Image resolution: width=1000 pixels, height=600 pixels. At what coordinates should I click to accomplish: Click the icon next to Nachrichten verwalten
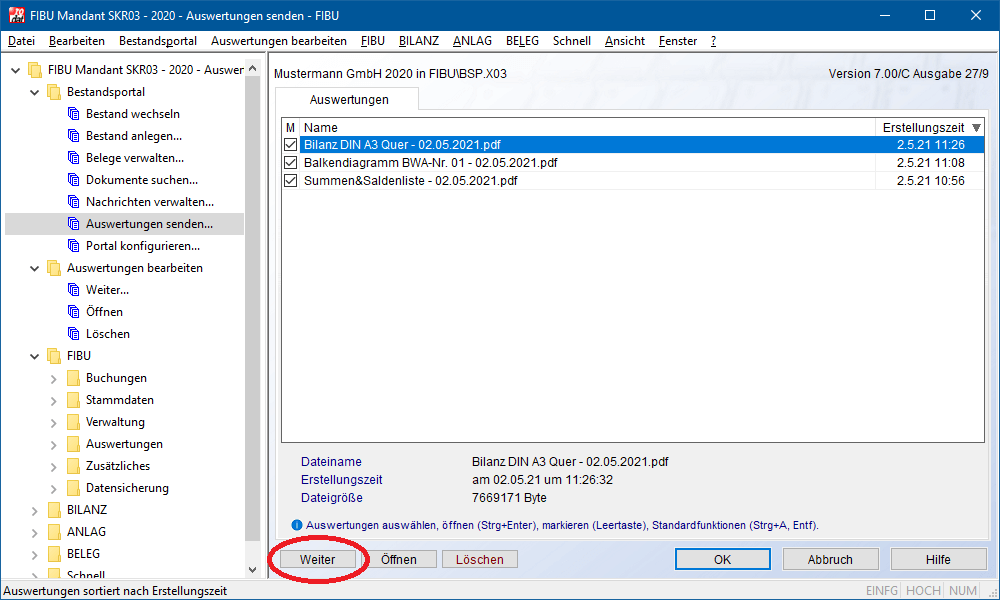coord(73,202)
